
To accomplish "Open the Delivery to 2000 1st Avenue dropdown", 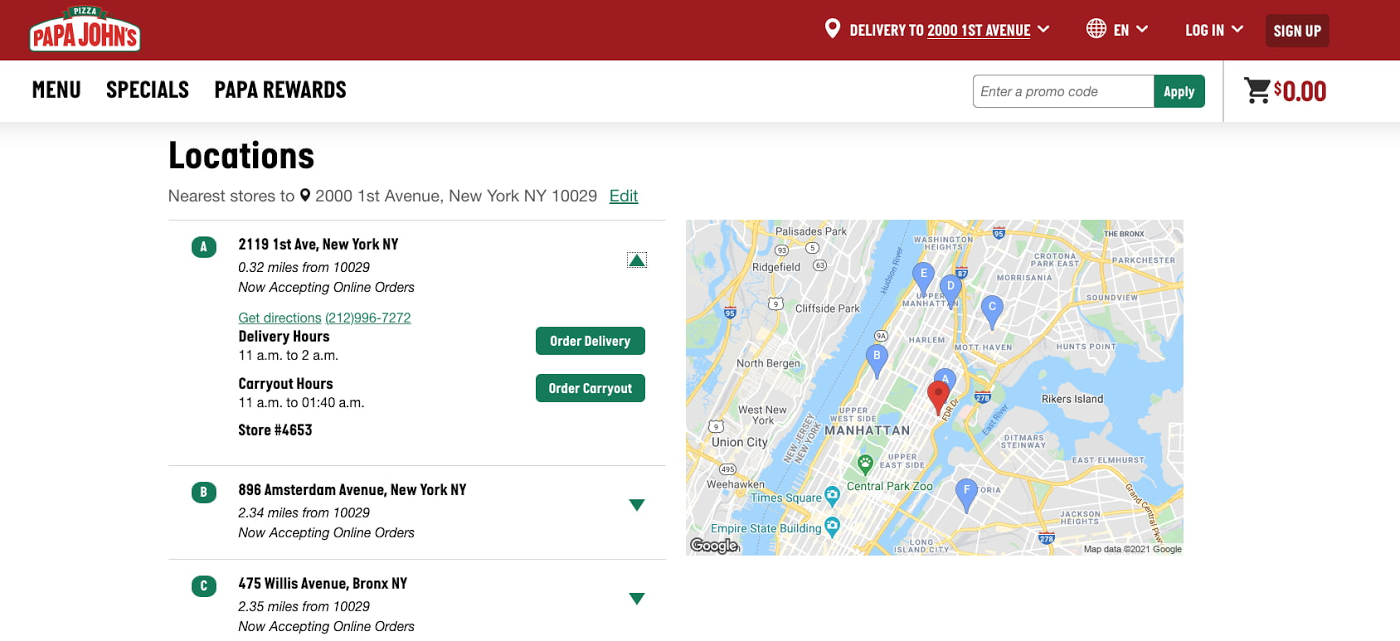I will click(x=938, y=30).
